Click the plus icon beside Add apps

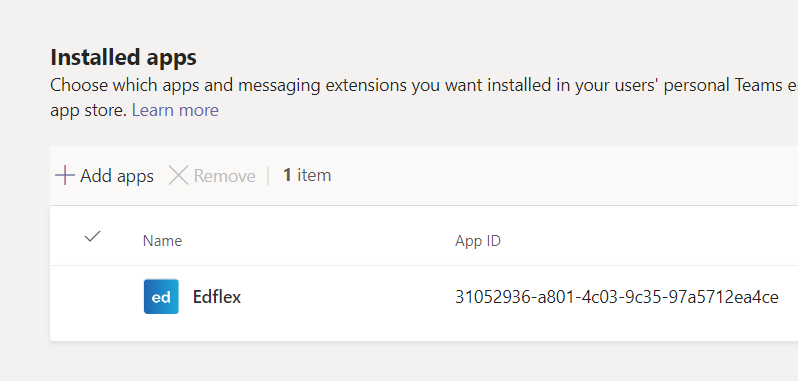tap(65, 175)
